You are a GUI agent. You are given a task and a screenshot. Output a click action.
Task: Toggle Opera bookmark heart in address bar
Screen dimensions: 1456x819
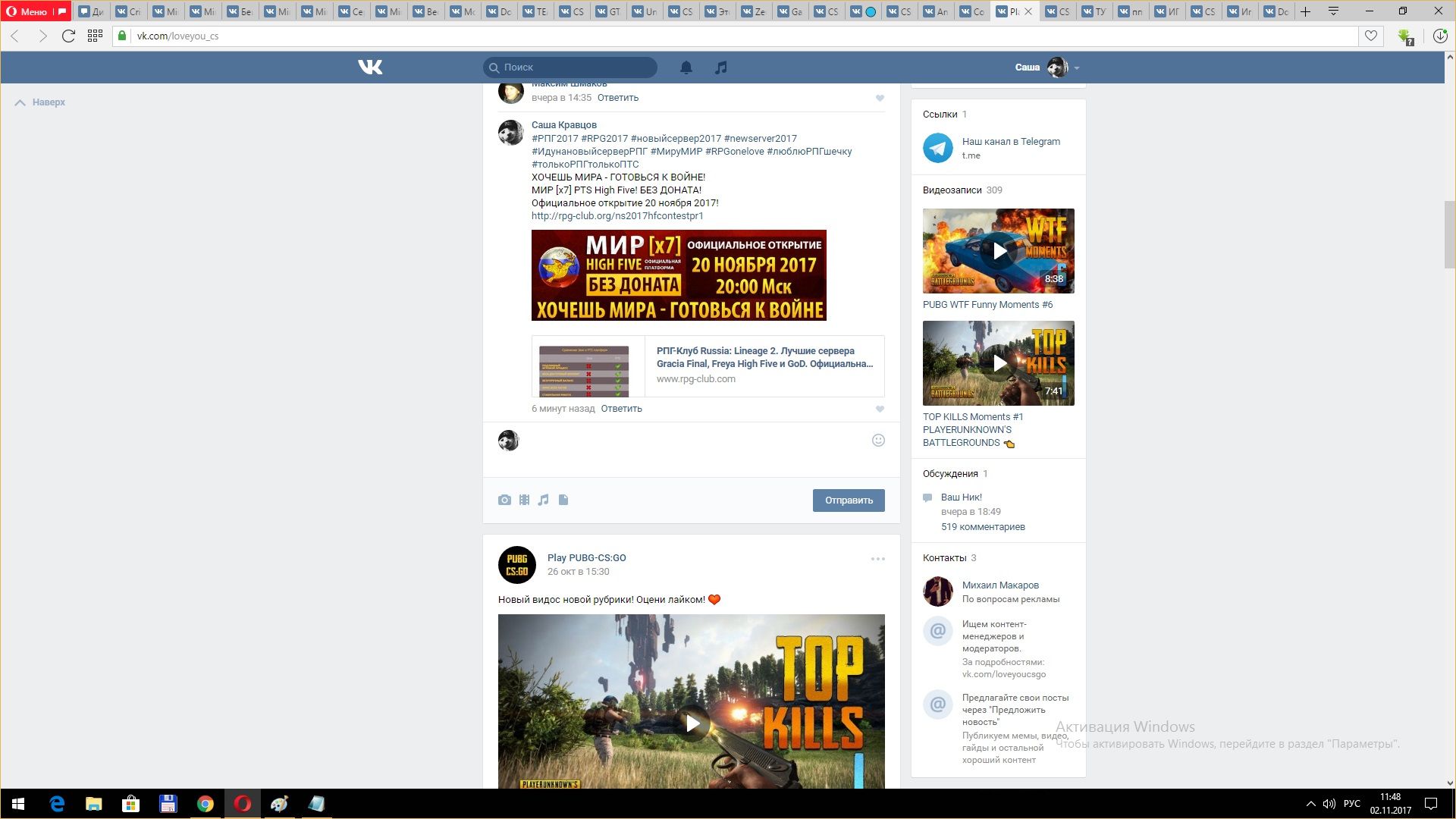point(1370,36)
